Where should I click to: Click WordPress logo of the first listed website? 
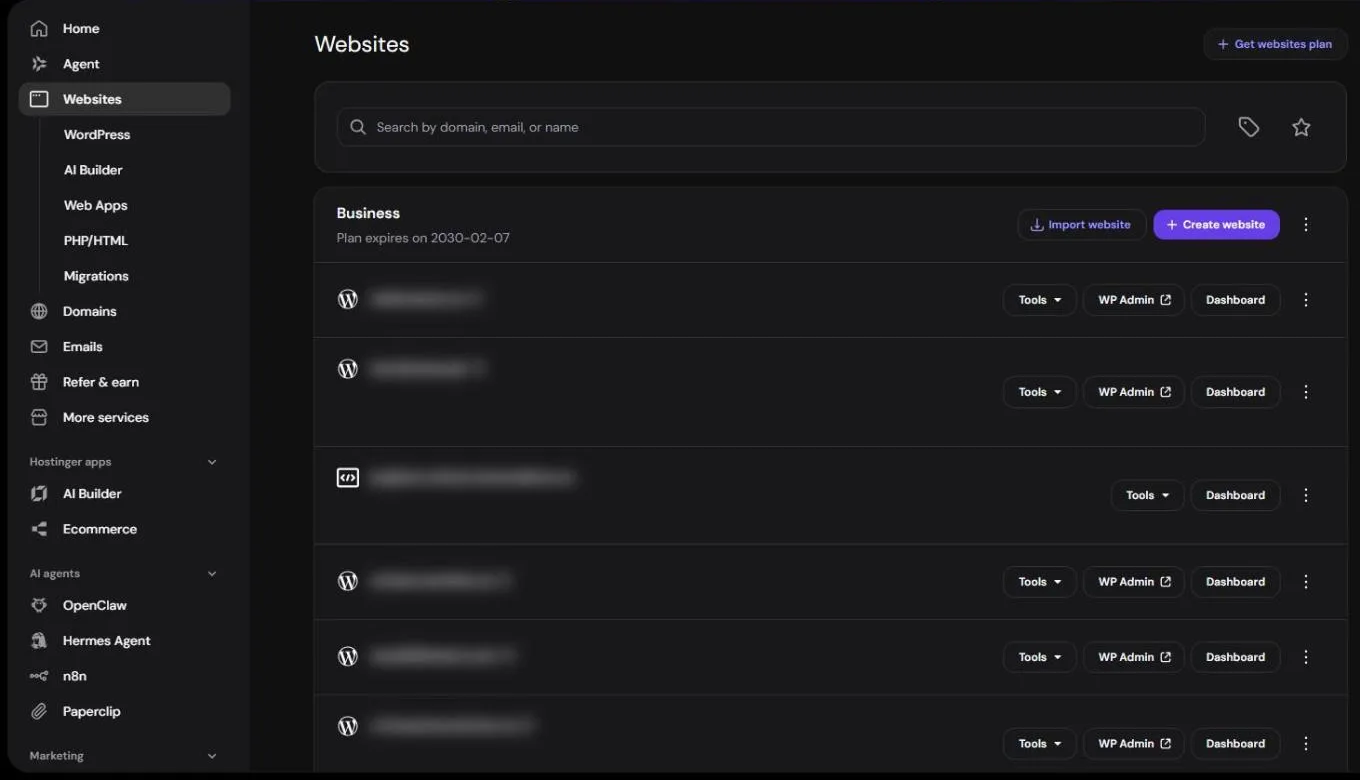[x=348, y=299]
